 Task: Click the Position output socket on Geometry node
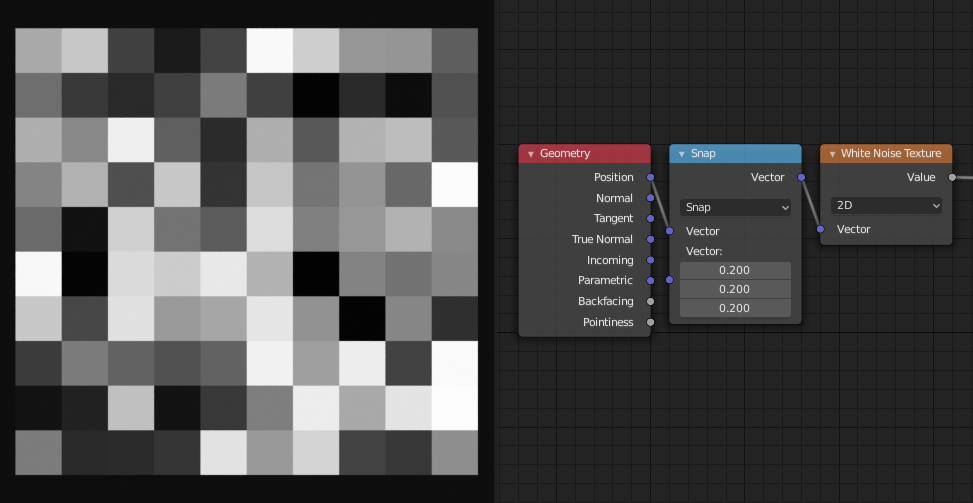pos(651,177)
